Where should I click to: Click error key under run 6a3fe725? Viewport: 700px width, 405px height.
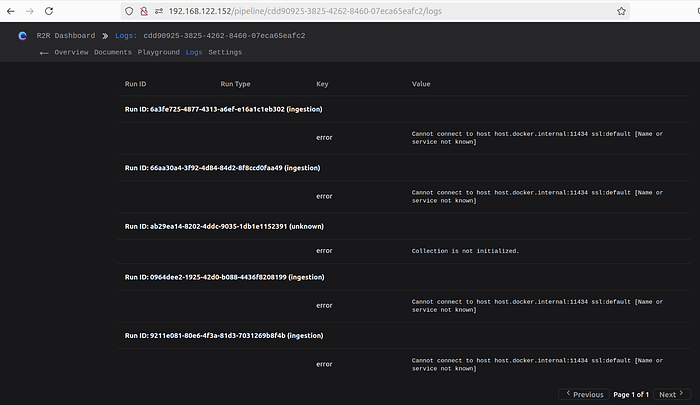point(324,138)
